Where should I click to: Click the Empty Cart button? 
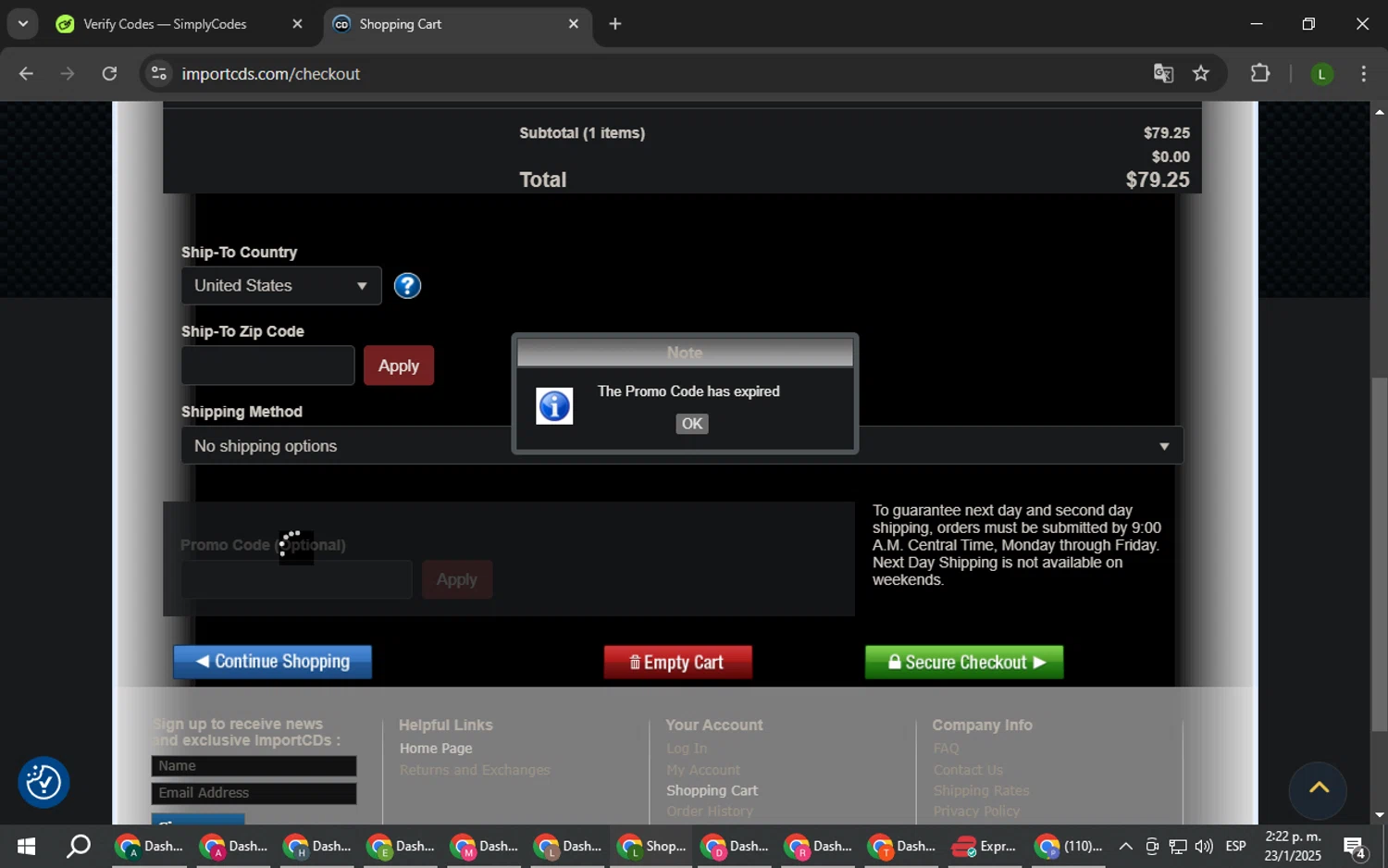coord(677,662)
